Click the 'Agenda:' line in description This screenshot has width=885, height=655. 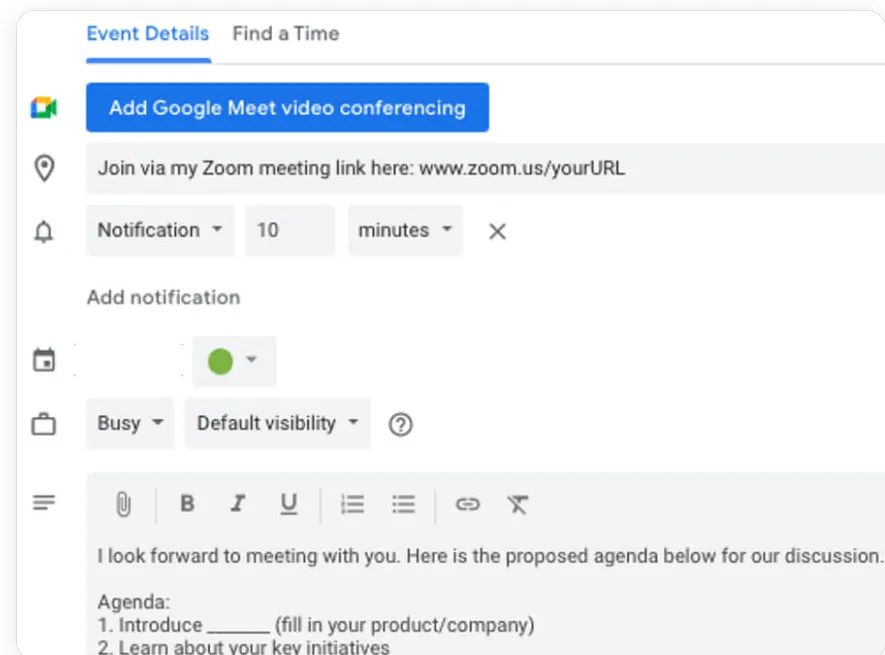(x=133, y=601)
